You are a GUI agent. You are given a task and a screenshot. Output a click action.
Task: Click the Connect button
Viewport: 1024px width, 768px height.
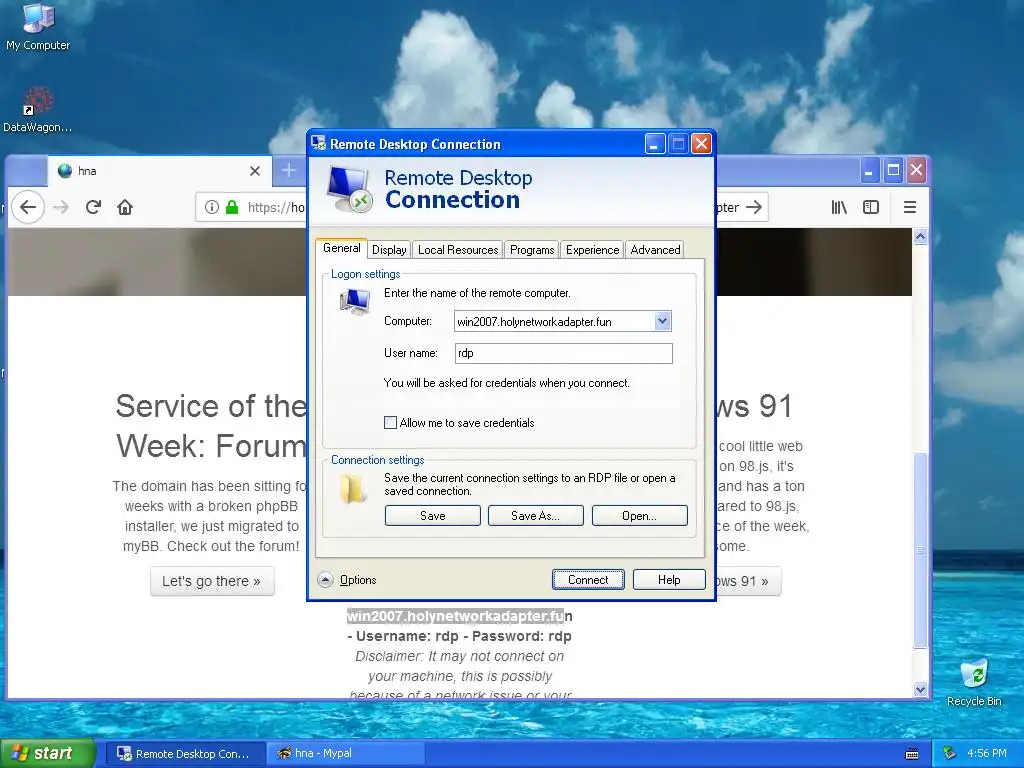pyautogui.click(x=588, y=579)
